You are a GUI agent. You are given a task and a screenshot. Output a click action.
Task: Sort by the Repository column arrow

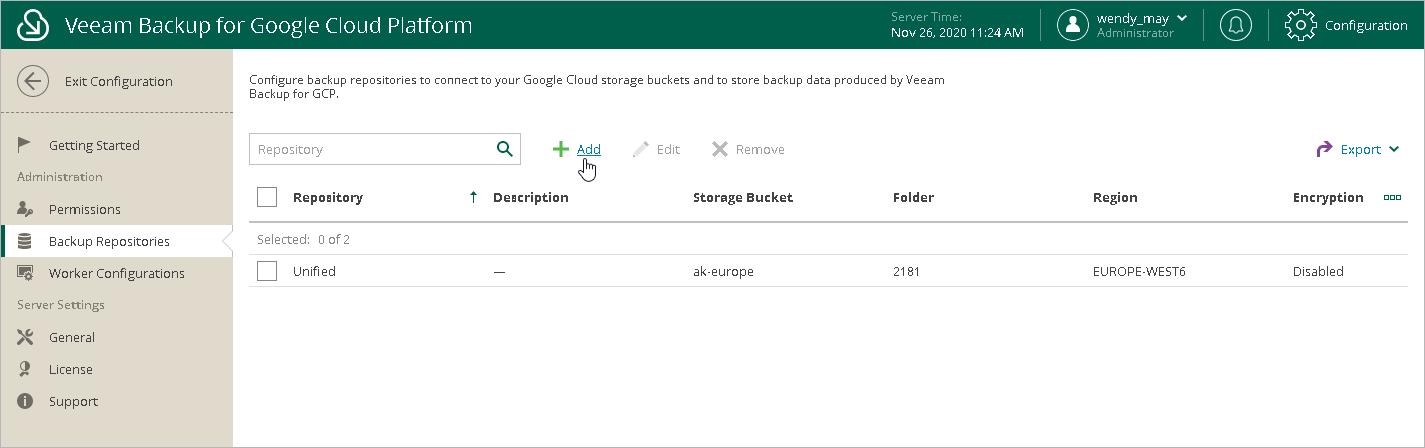473,198
